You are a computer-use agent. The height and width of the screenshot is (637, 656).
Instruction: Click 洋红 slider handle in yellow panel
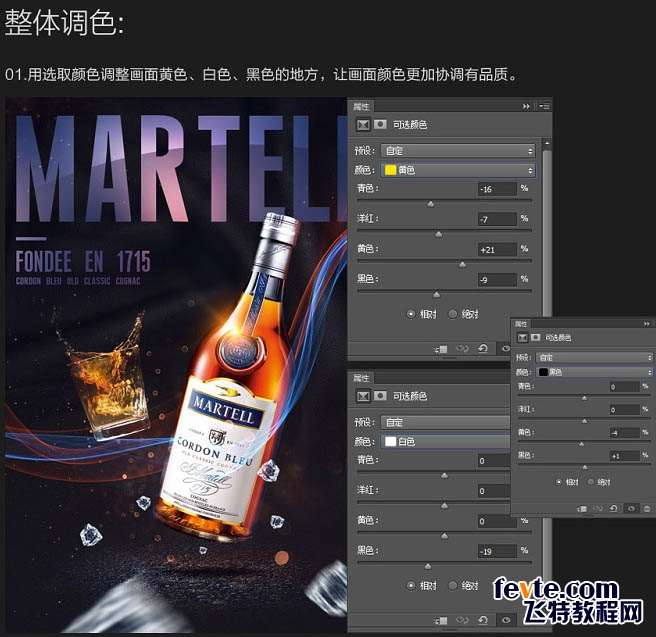[438, 235]
